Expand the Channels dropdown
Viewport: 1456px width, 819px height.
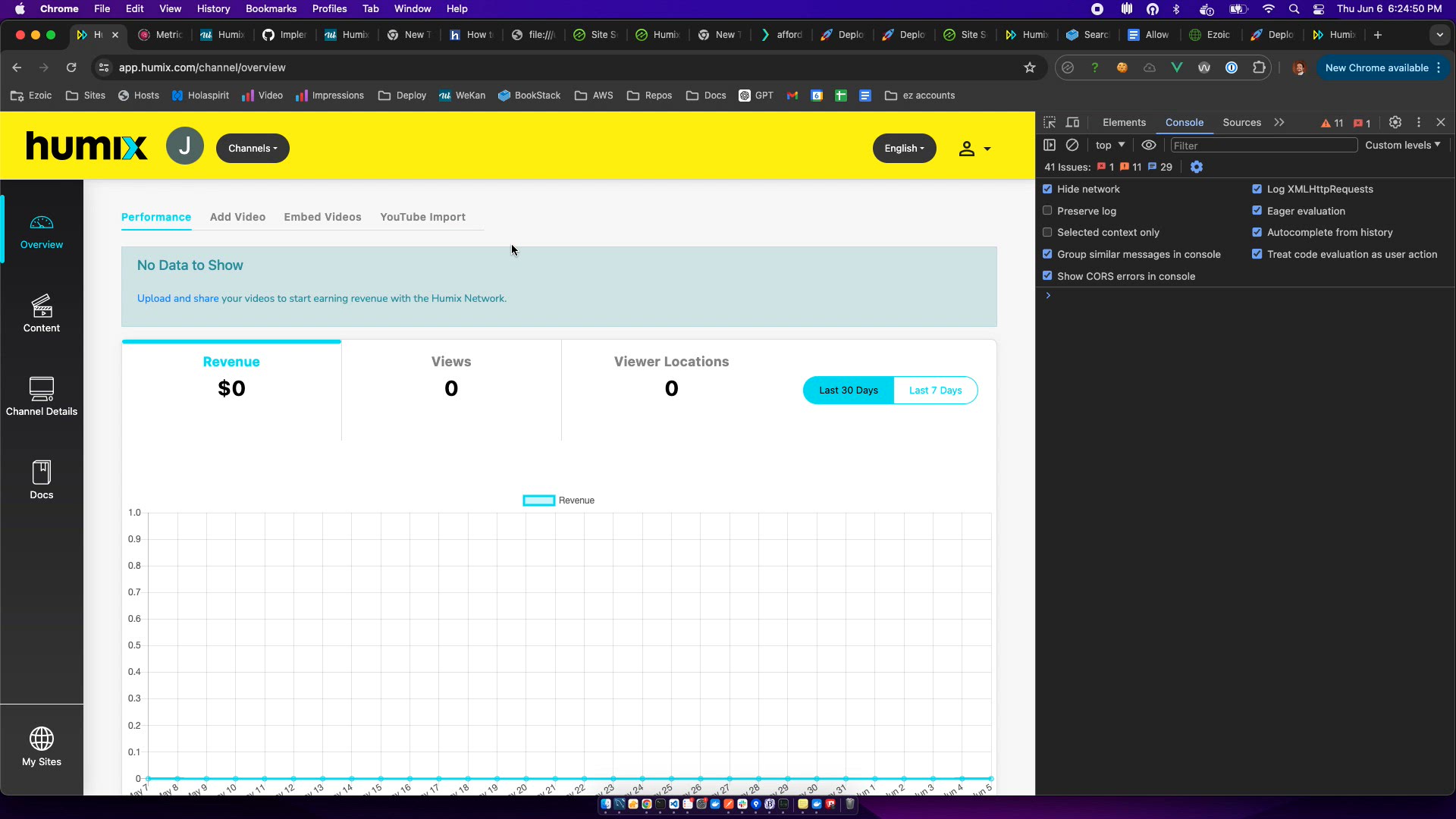[253, 149]
